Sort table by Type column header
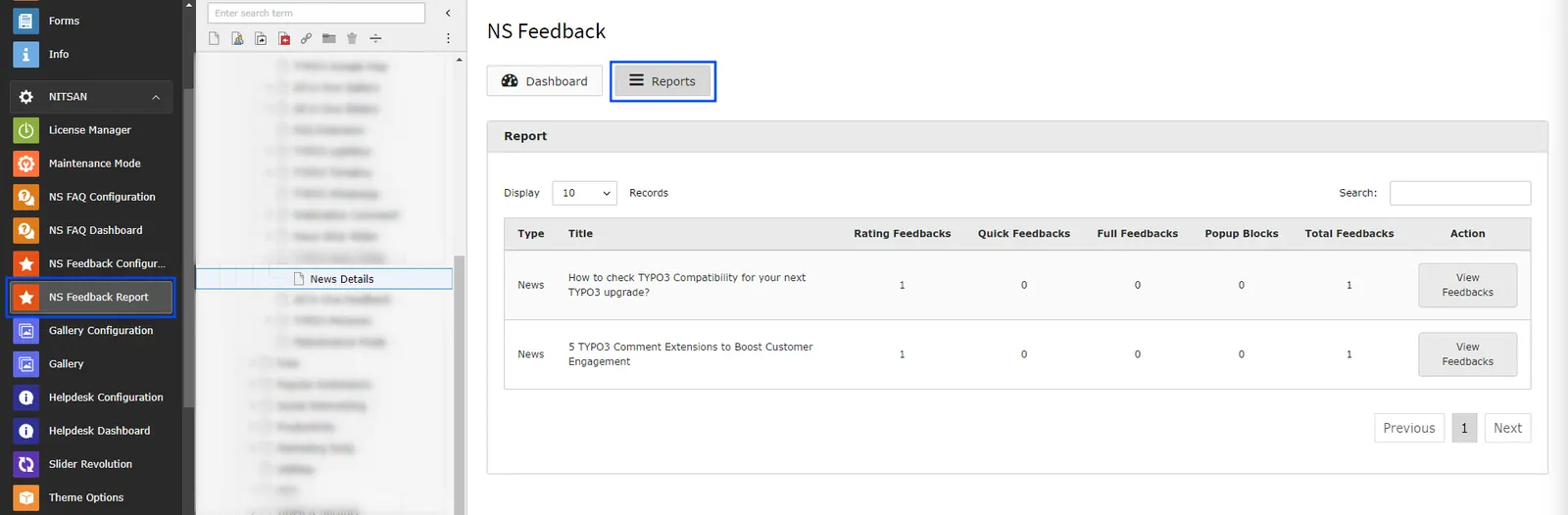1568x515 pixels. click(x=531, y=234)
